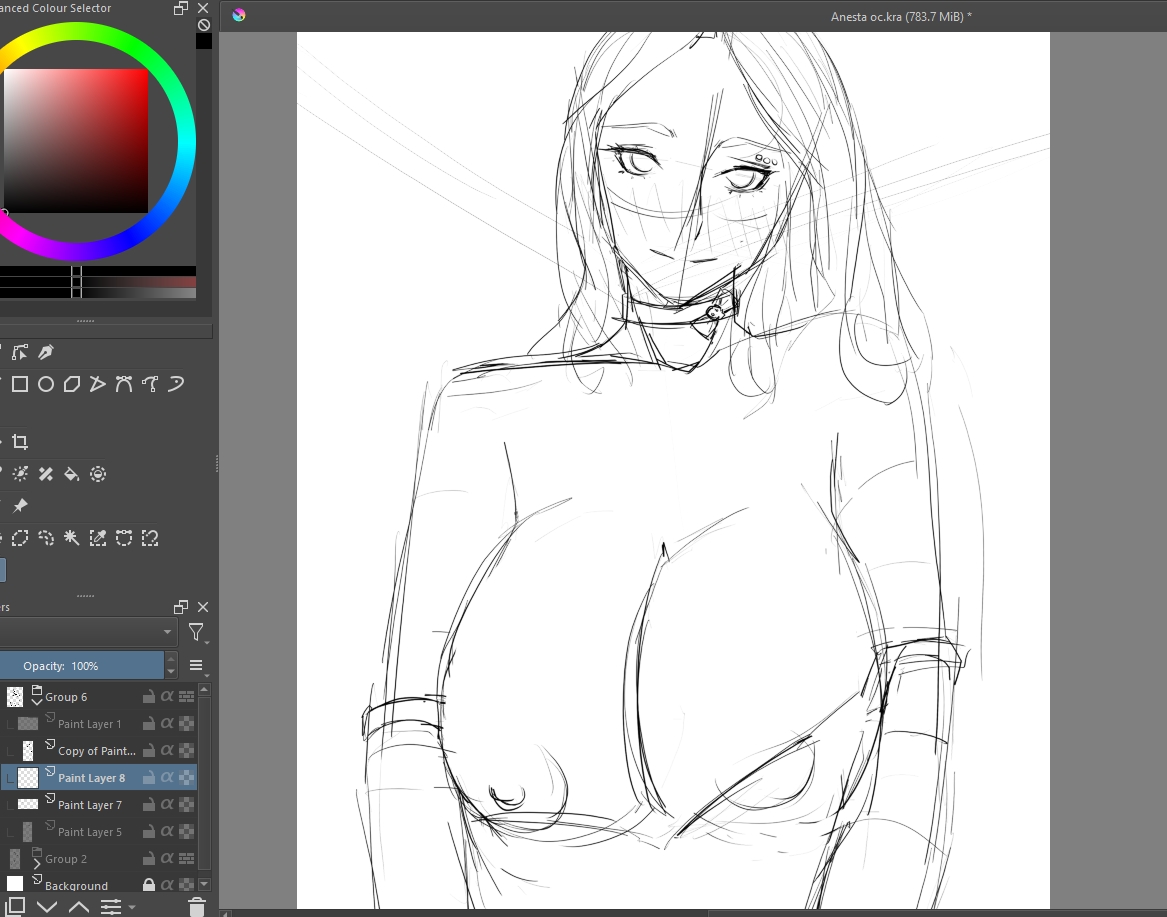The width and height of the screenshot is (1167, 917).
Task: Select the Calligraphy pen tool
Action: (x=46, y=352)
